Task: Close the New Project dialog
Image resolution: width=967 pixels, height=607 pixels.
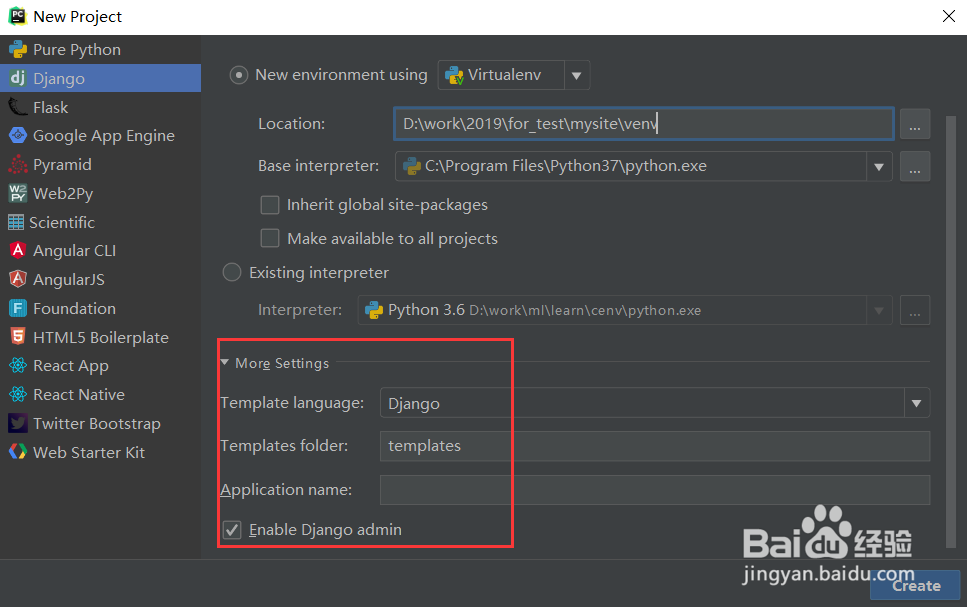Action: (949, 16)
